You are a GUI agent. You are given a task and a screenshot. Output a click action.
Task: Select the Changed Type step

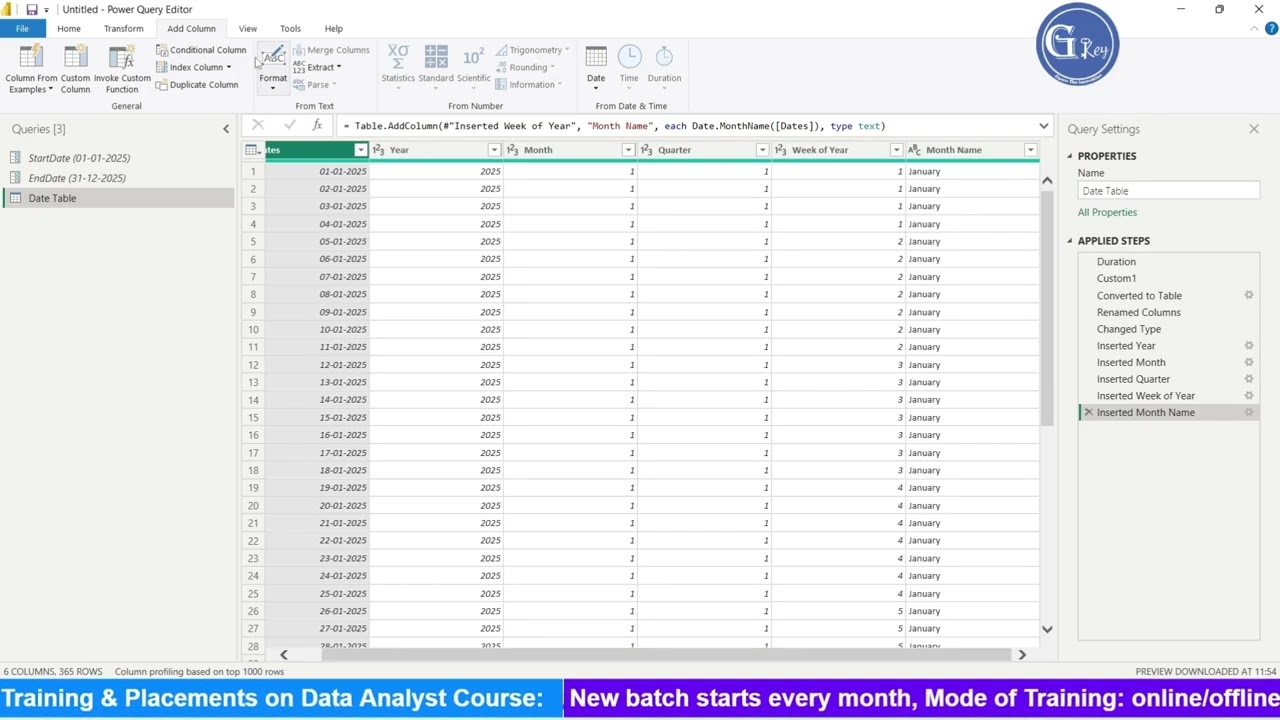pos(1129,329)
